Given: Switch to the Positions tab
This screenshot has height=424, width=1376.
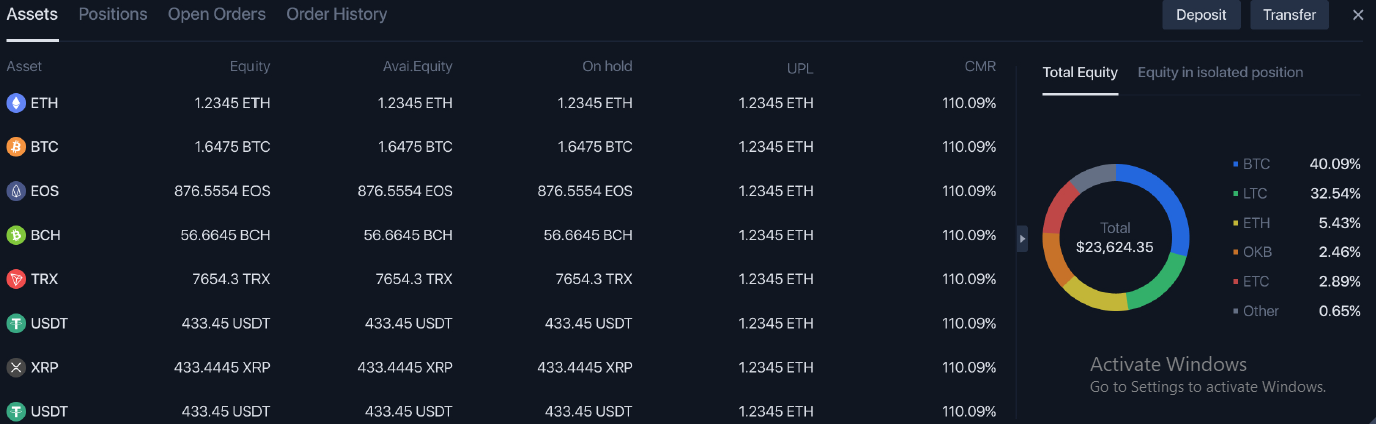Looking at the screenshot, I should (113, 15).
